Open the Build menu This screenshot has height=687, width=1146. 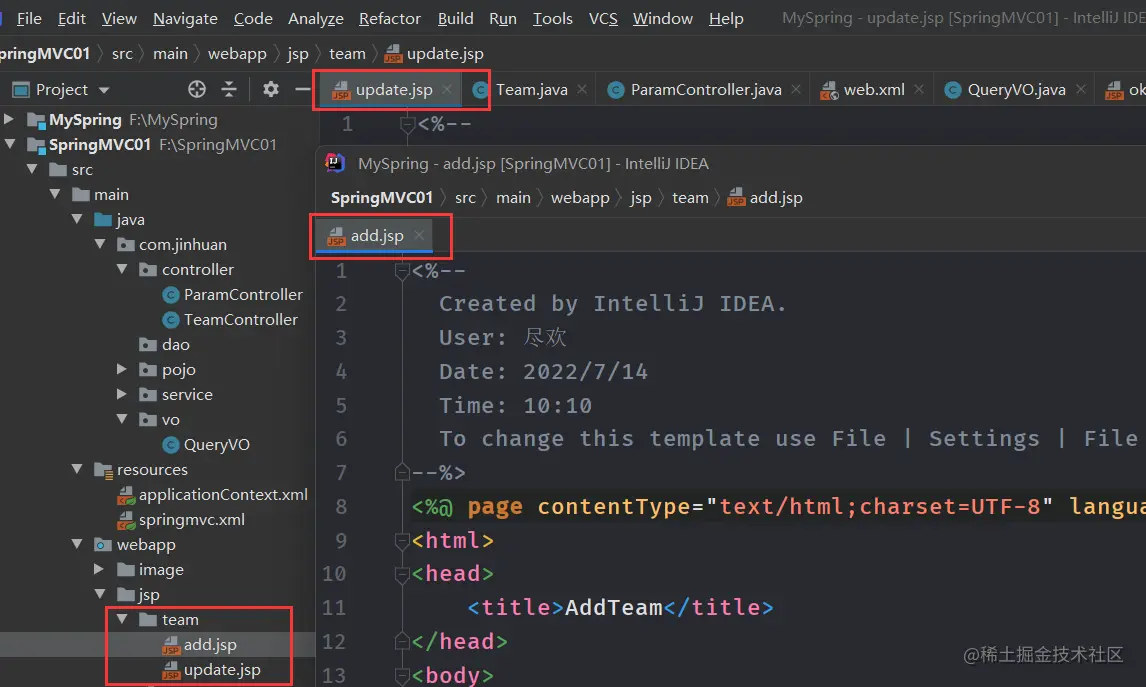pyautogui.click(x=455, y=18)
